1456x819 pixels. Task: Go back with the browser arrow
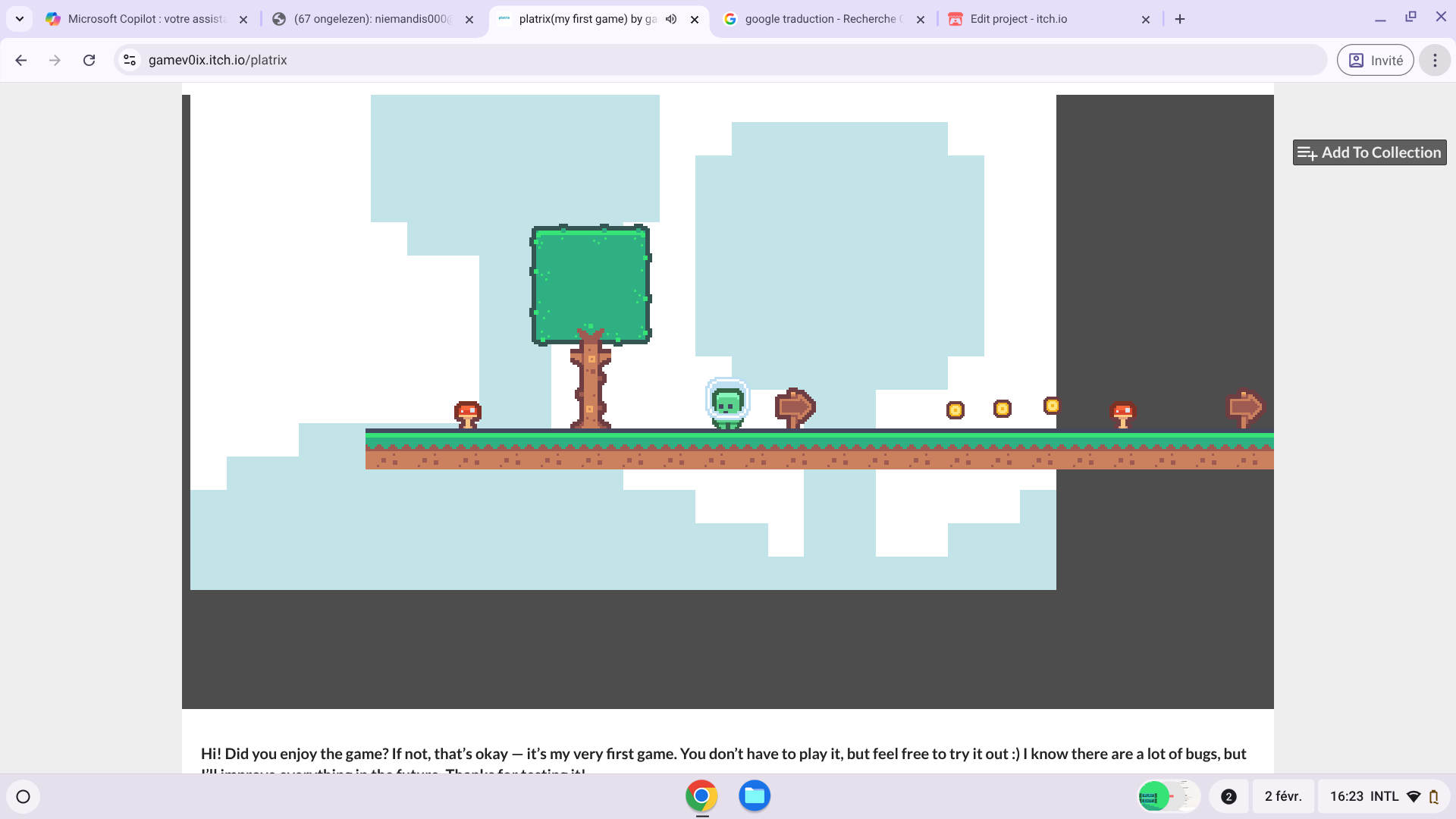[x=21, y=60]
